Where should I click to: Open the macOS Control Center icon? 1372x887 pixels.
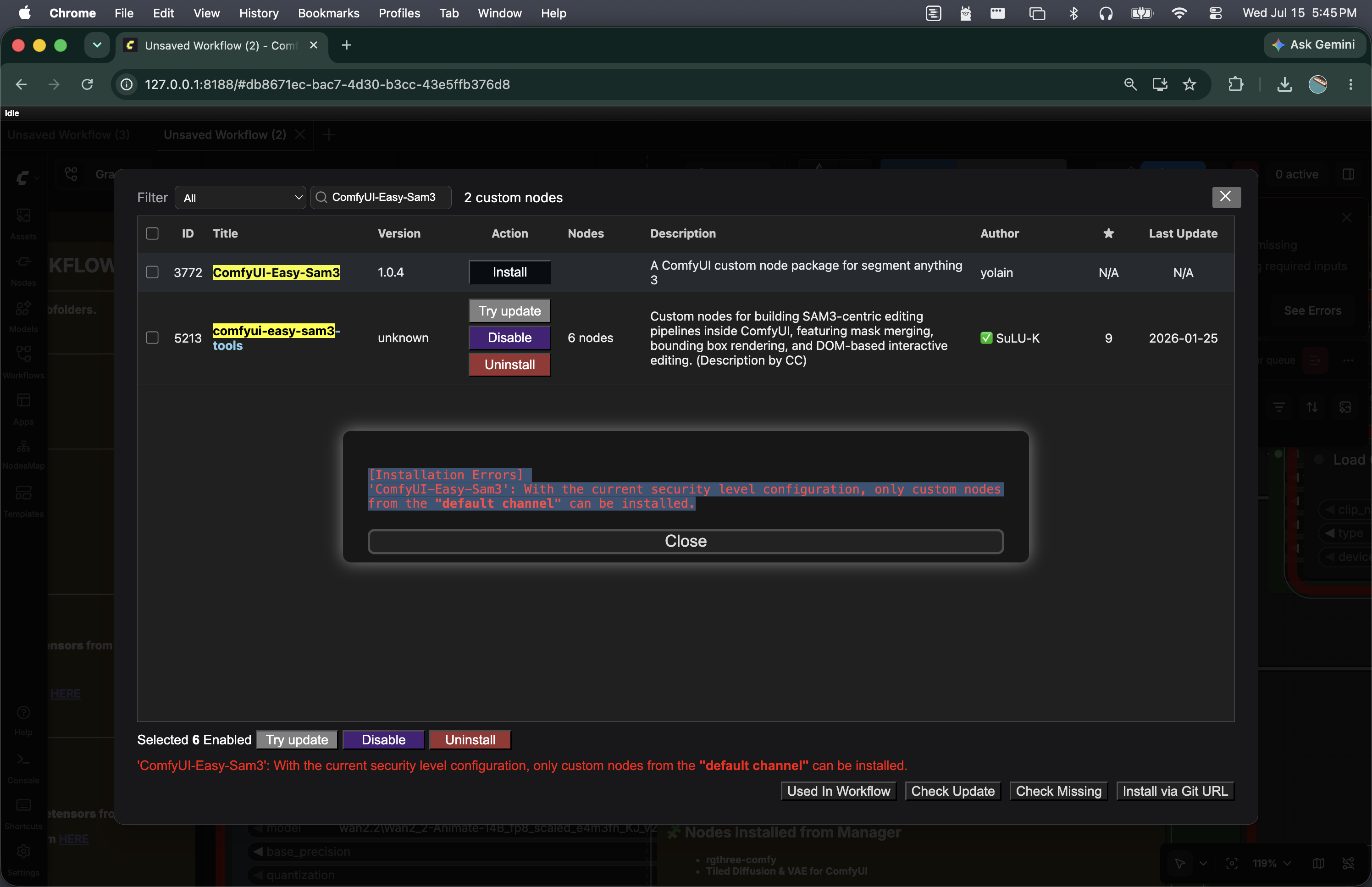(x=1215, y=13)
